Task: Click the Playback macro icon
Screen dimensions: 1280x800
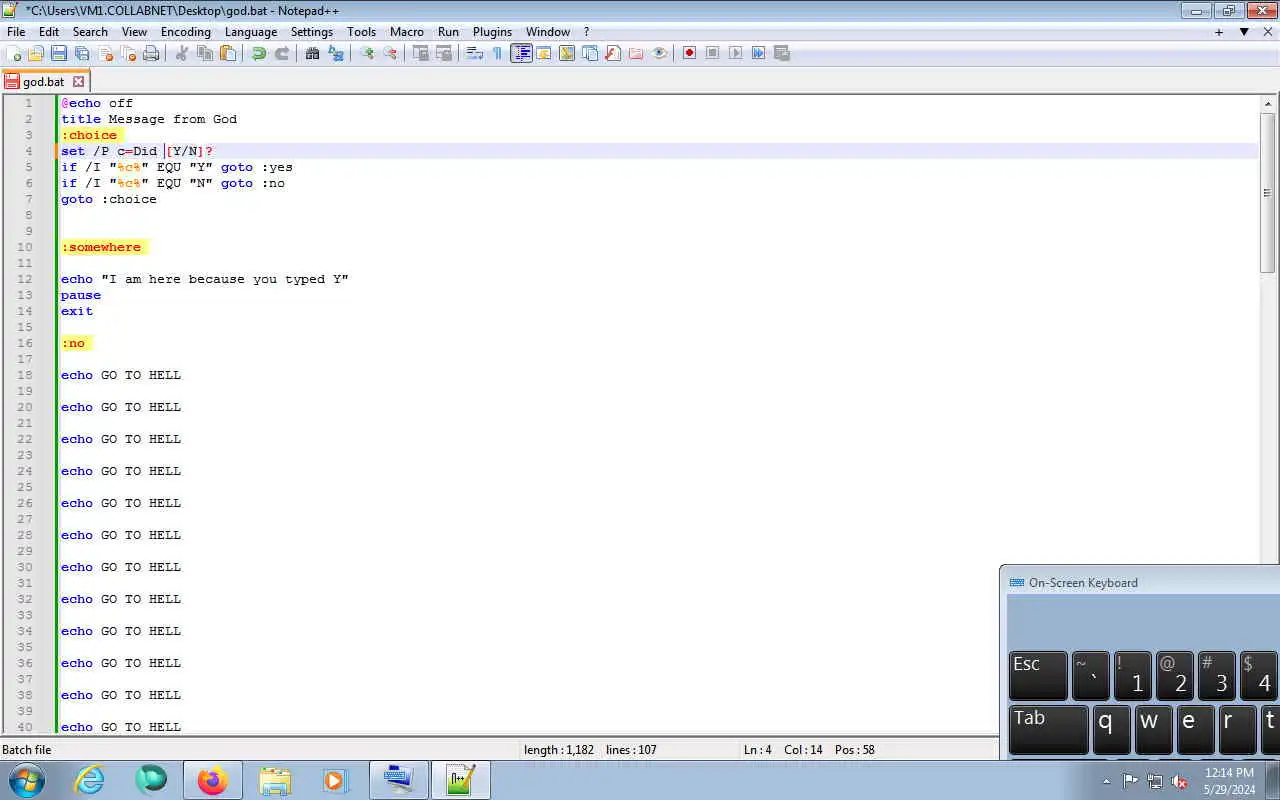Action: click(x=736, y=53)
